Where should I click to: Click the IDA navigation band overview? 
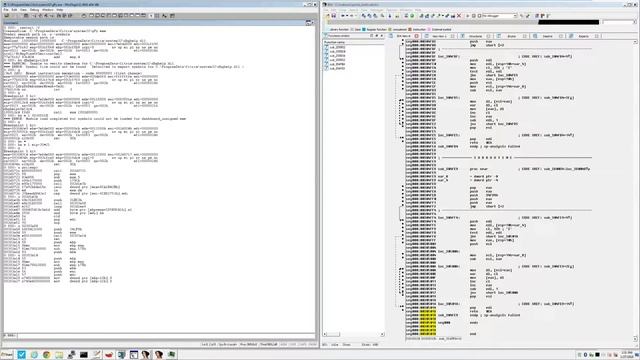[463, 22]
